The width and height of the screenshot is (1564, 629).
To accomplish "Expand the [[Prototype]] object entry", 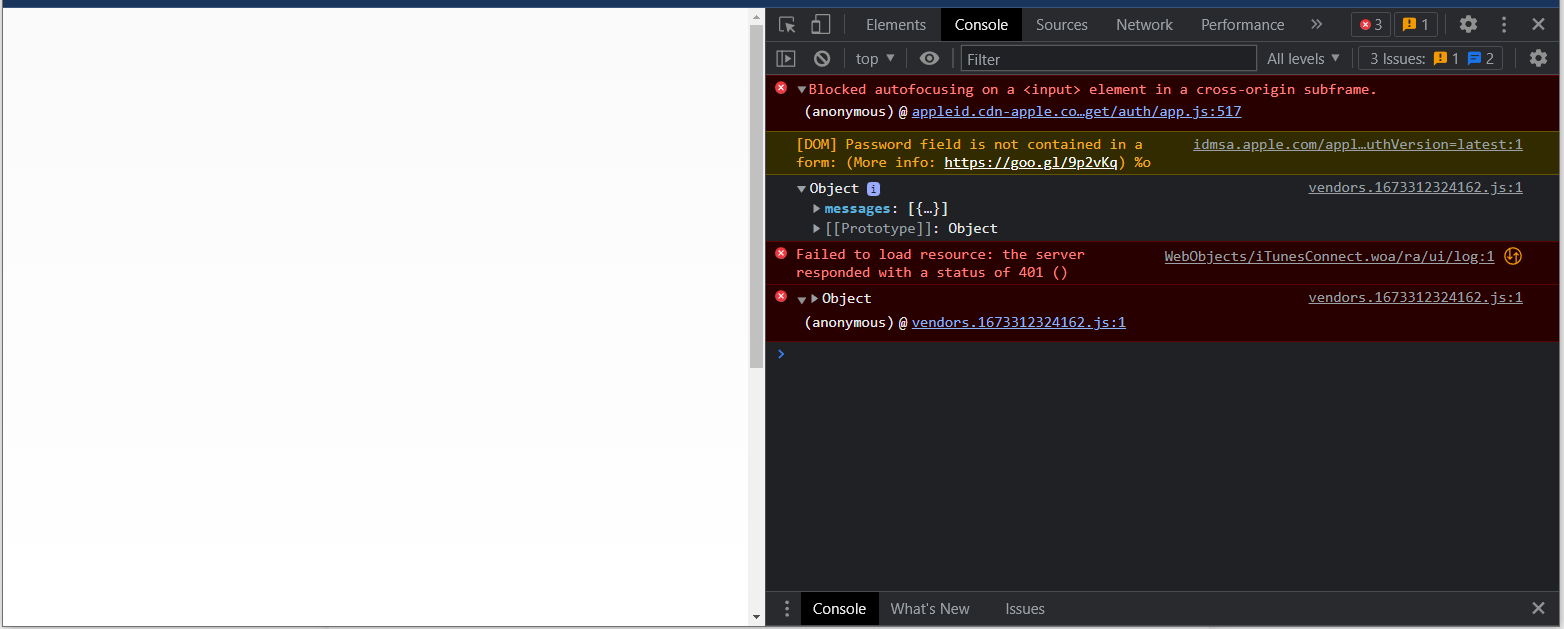I will 817,229.
